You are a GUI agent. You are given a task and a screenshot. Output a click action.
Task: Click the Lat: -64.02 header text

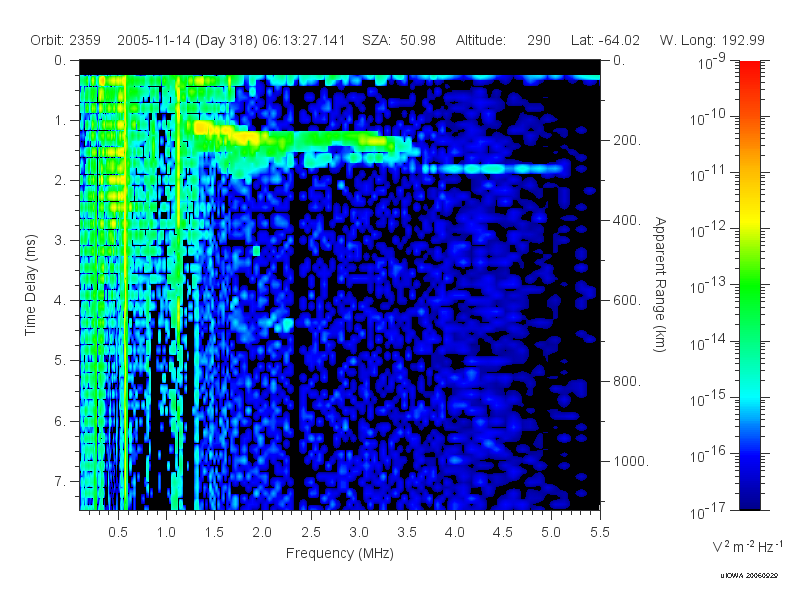(x=605, y=40)
